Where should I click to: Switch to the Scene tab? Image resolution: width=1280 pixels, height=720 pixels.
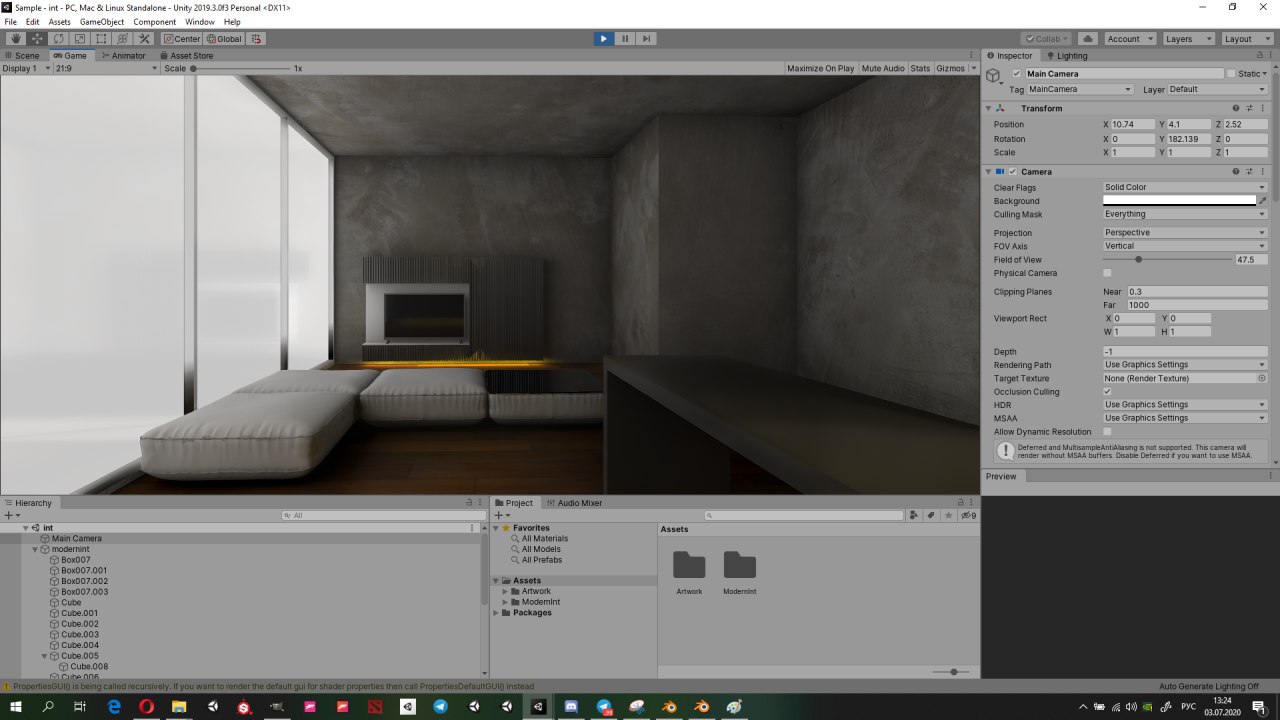click(21, 56)
